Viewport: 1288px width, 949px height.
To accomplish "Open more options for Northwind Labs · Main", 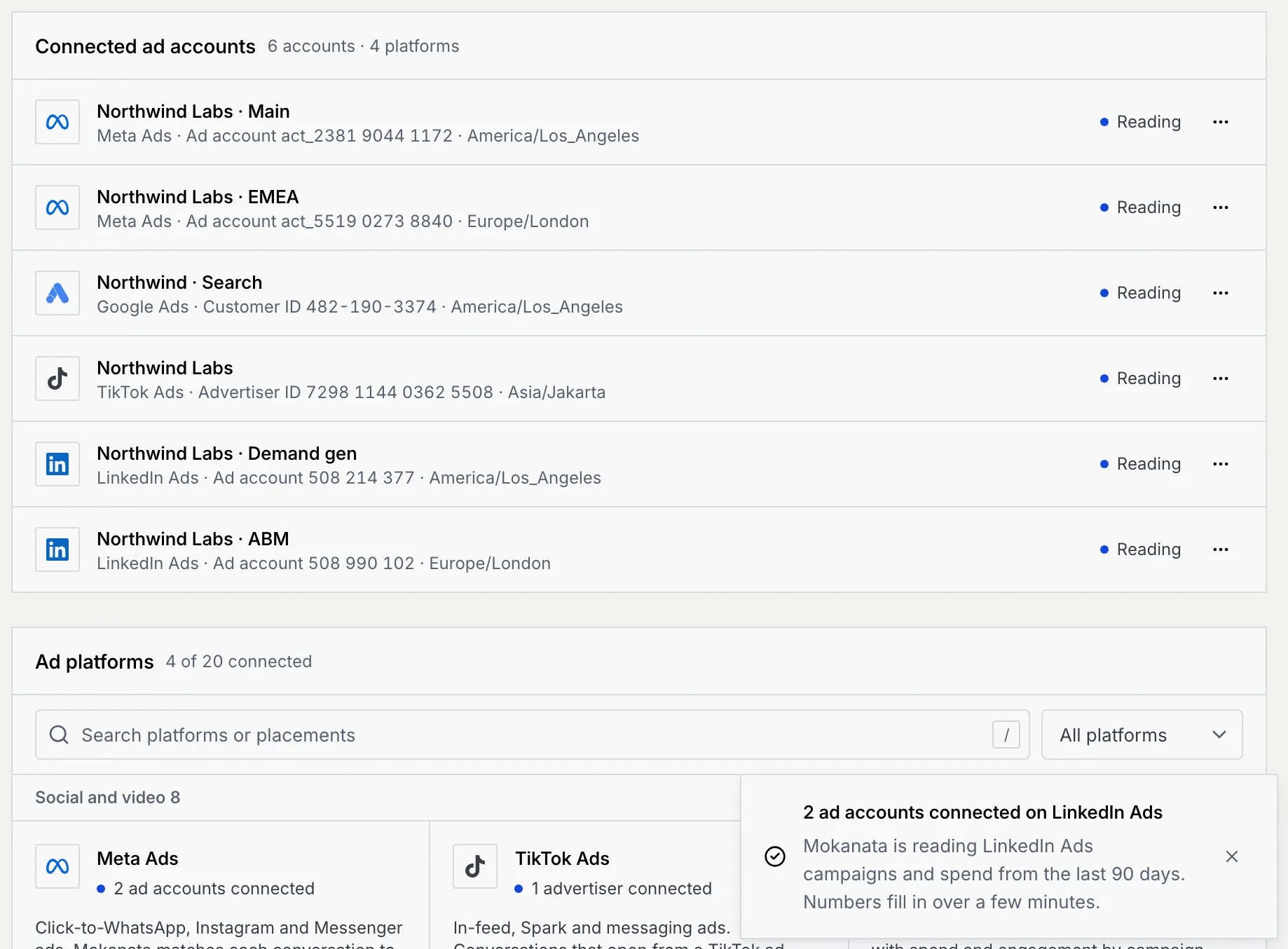I will click(x=1221, y=122).
